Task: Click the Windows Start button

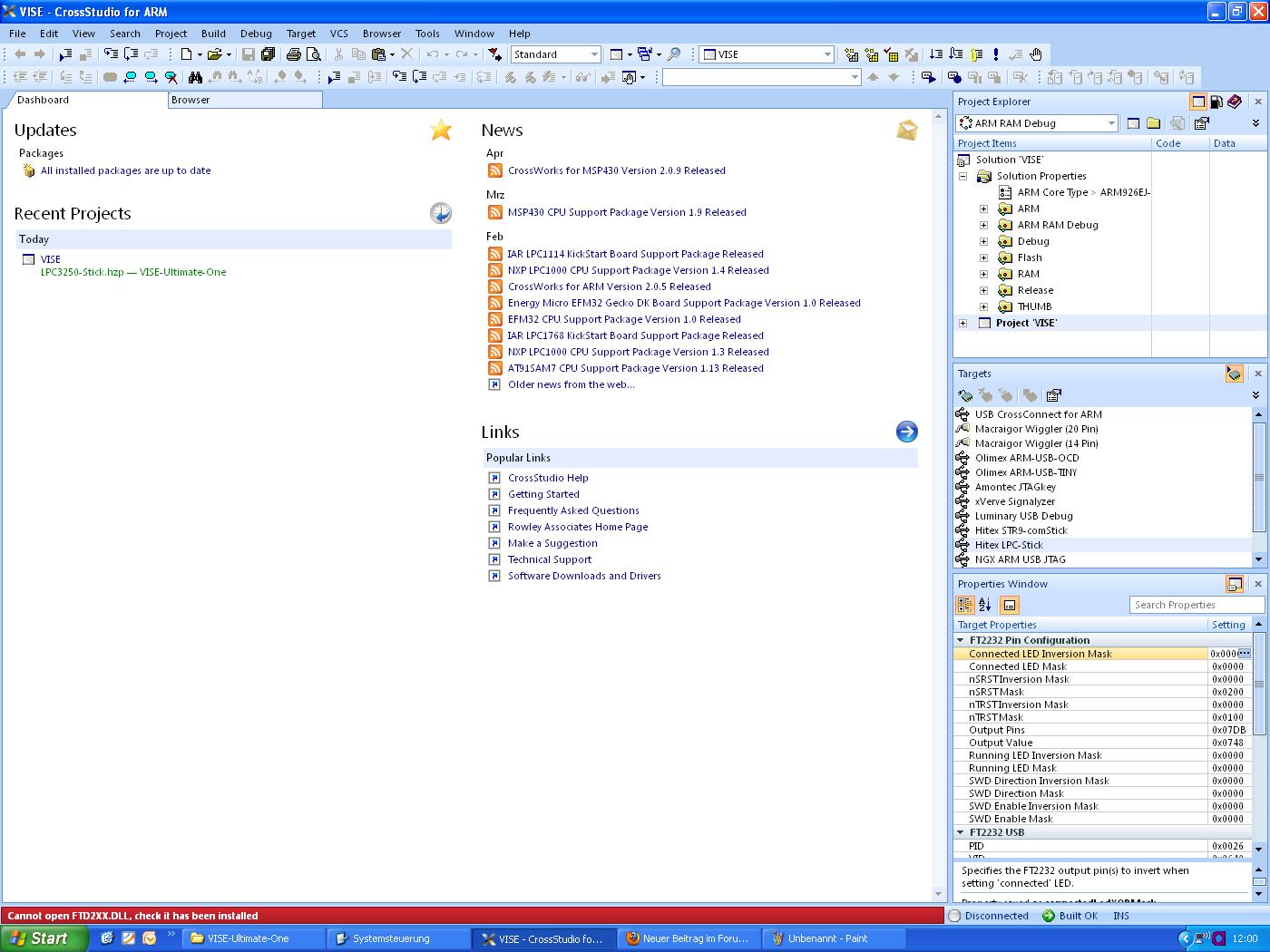Action: (x=44, y=938)
